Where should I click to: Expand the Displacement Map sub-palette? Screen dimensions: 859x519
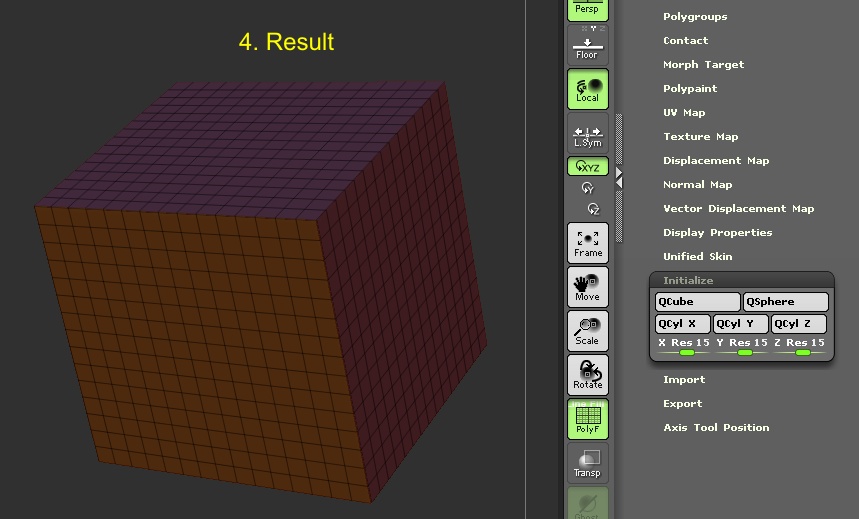pos(716,161)
